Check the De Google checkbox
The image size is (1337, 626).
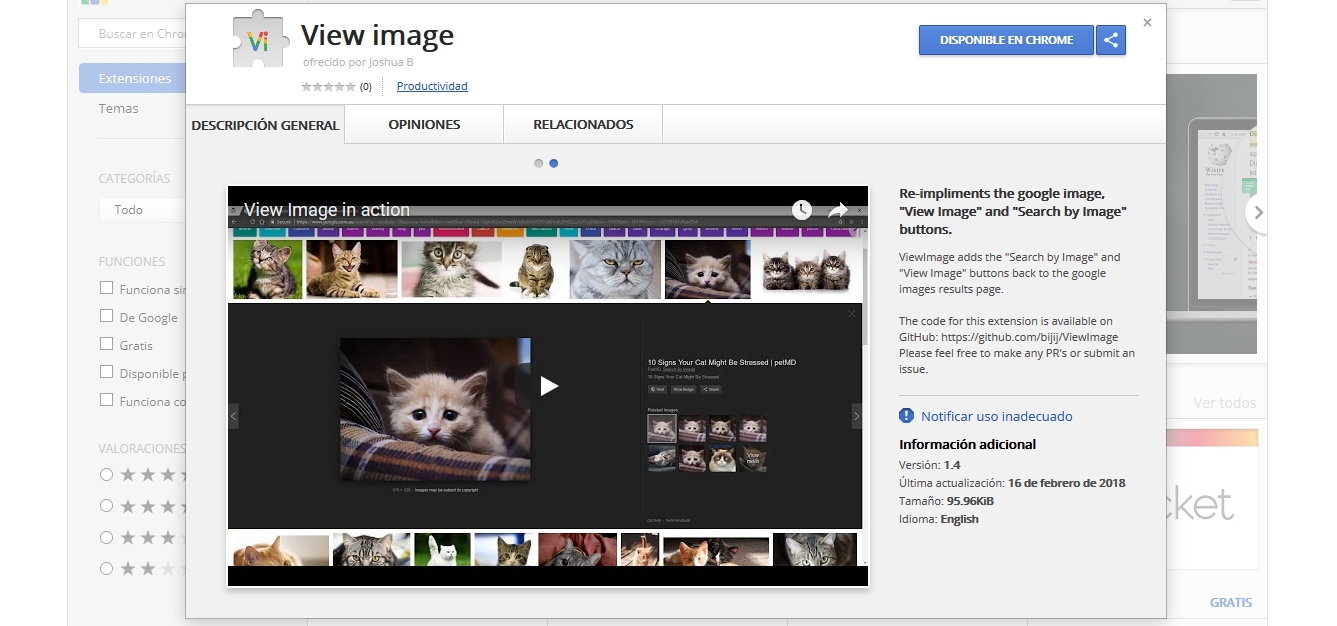tap(106, 316)
